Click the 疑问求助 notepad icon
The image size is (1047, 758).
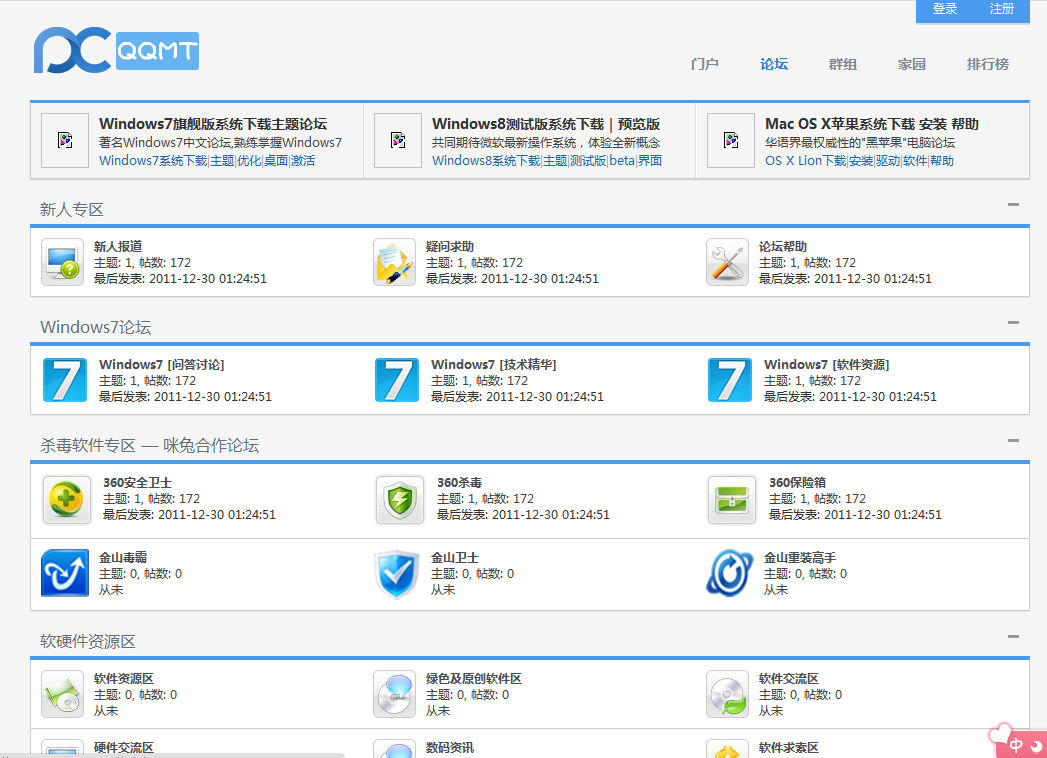pos(394,262)
